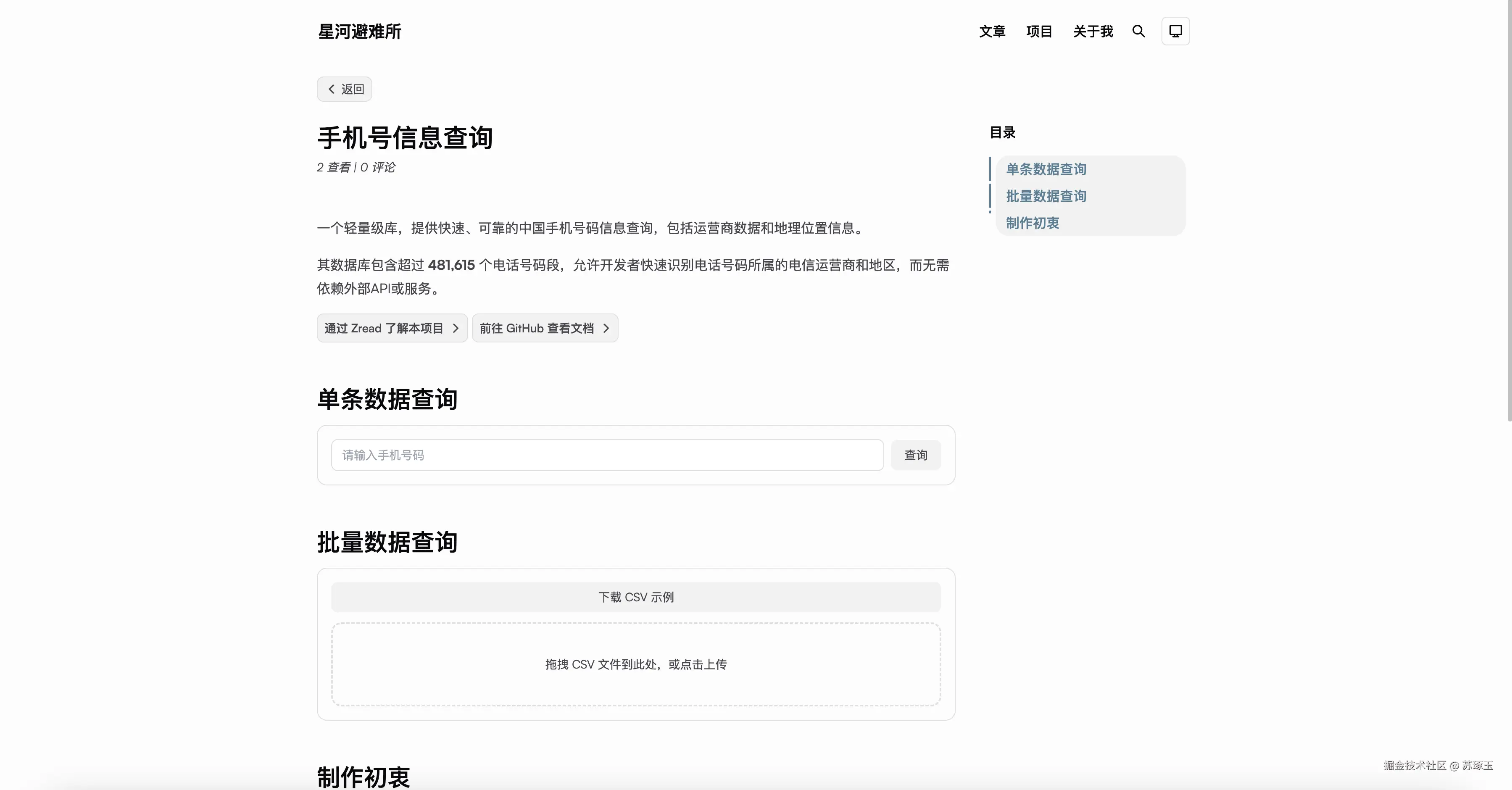The image size is (1512, 790).
Task: Jump to 制作初衷 in table of contents
Action: pyautogui.click(x=1033, y=223)
